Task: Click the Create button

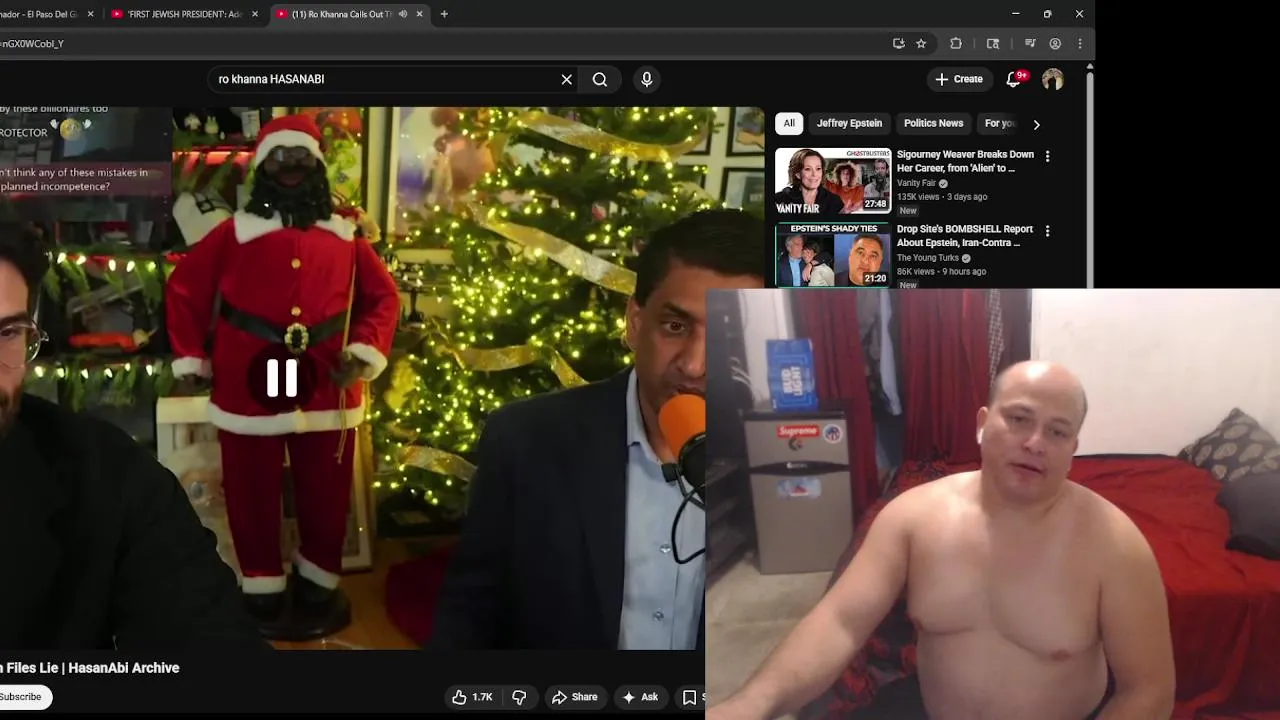Action: [x=959, y=79]
